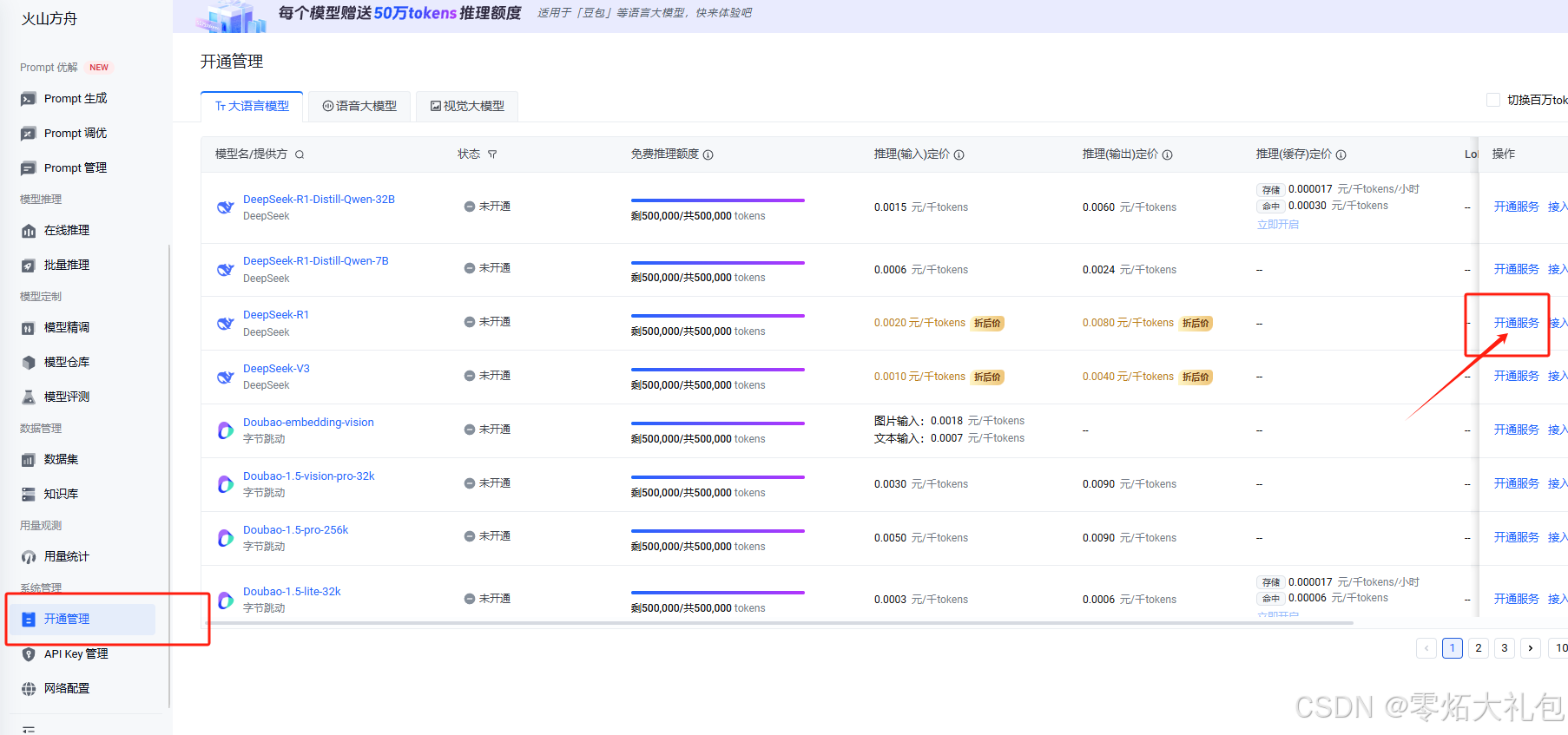Click 开通服务 for DeepSeek-R1

coord(1516,323)
